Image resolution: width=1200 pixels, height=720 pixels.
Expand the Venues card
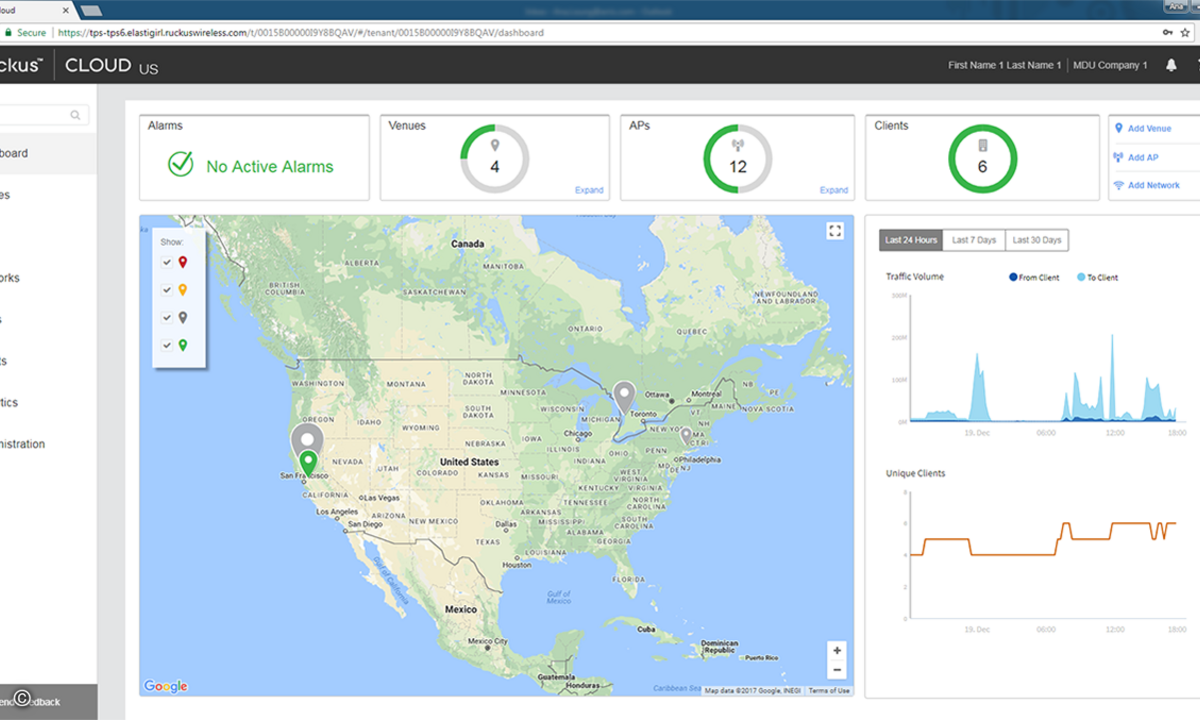[589, 190]
